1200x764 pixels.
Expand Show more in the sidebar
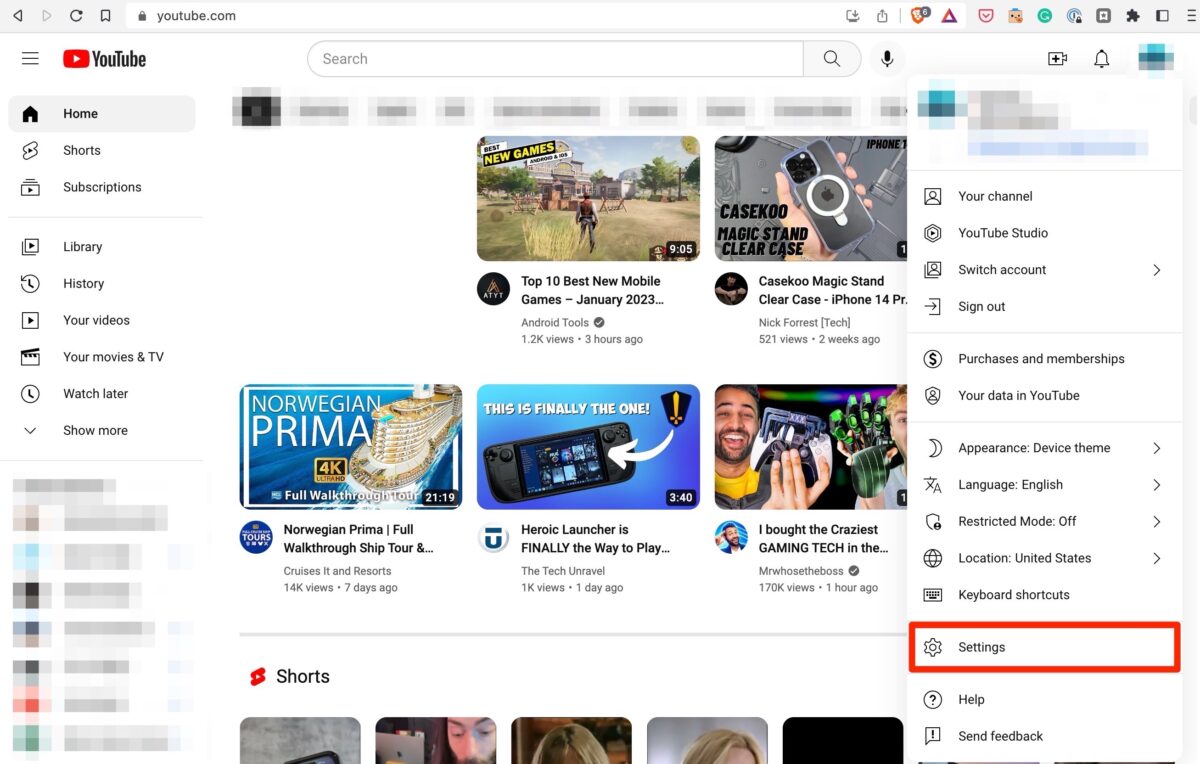[95, 430]
